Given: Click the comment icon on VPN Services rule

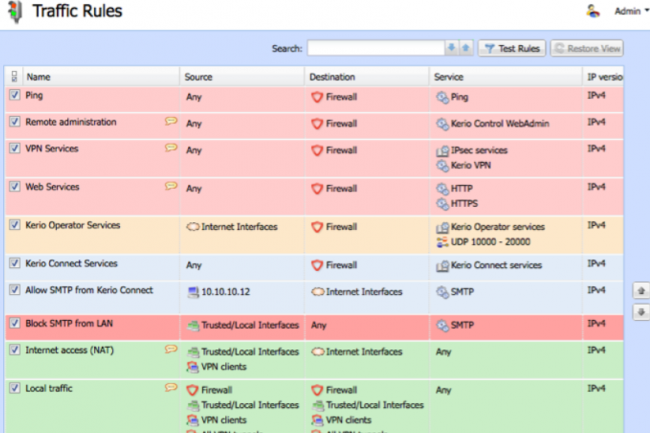Looking at the screenshot, I should click(171, 147).
